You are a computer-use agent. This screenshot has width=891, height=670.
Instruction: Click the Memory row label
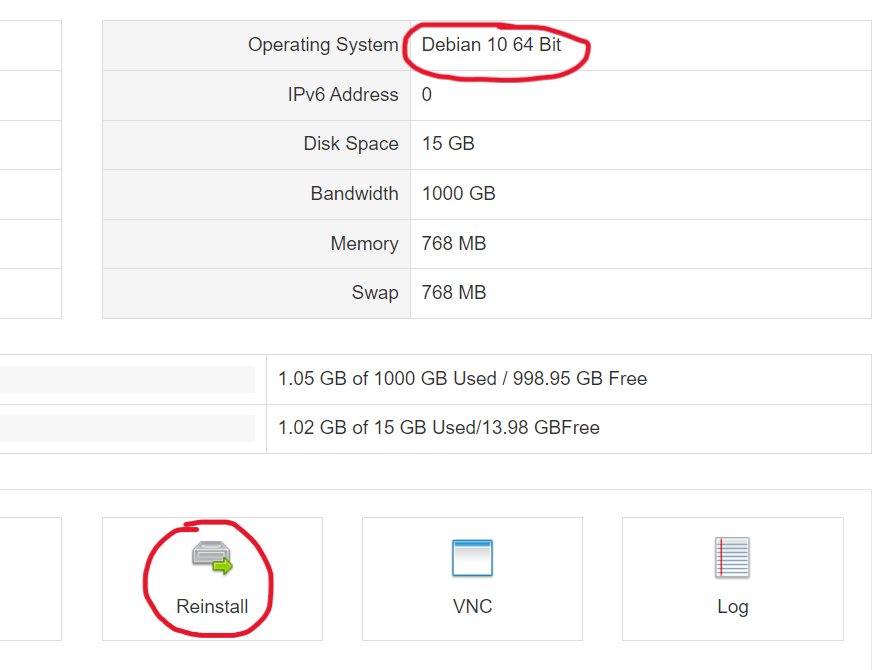tap(364, 244)
